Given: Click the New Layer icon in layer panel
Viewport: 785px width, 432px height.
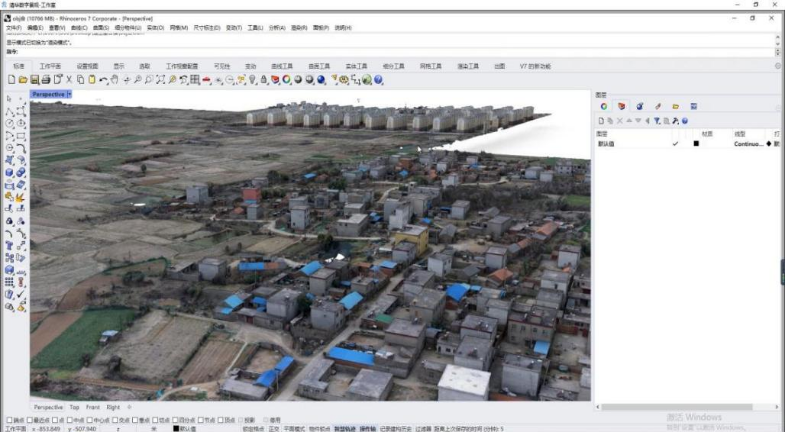Looking at the screenshot, I should click(x=601, y=121).
